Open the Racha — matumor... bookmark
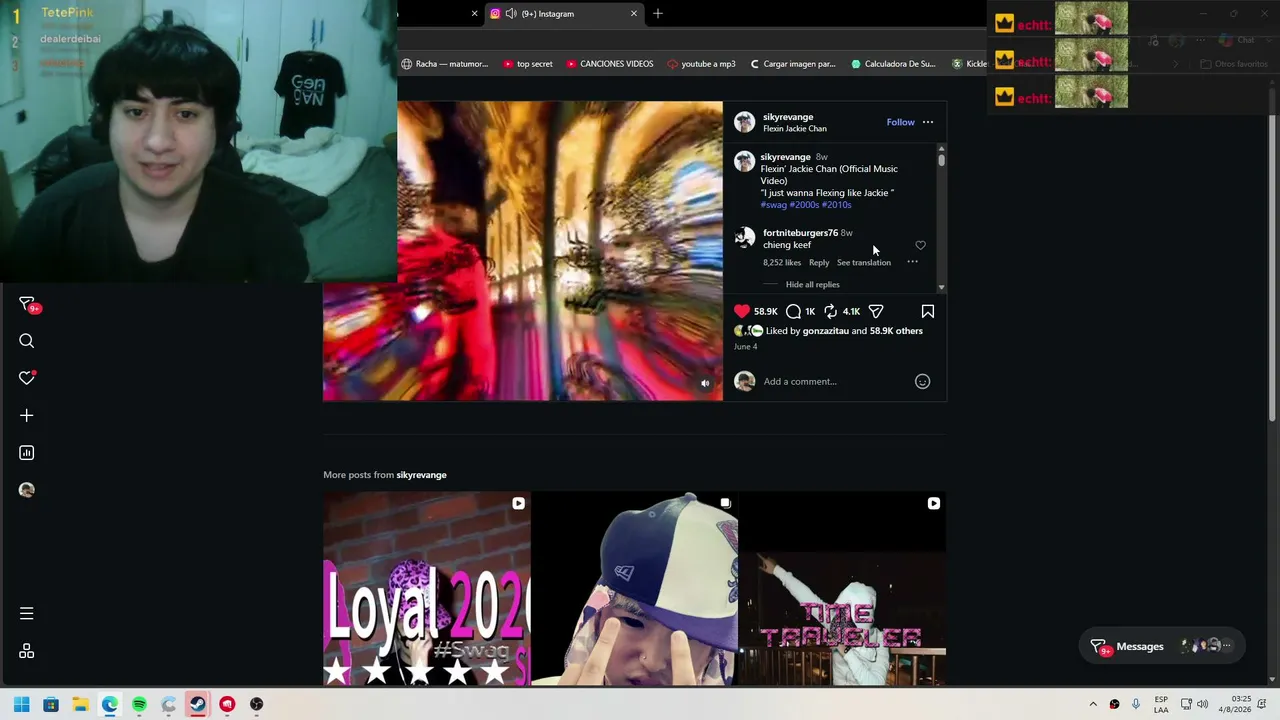Viewport: 1280px width, 720px height. (x=445, y=64)
